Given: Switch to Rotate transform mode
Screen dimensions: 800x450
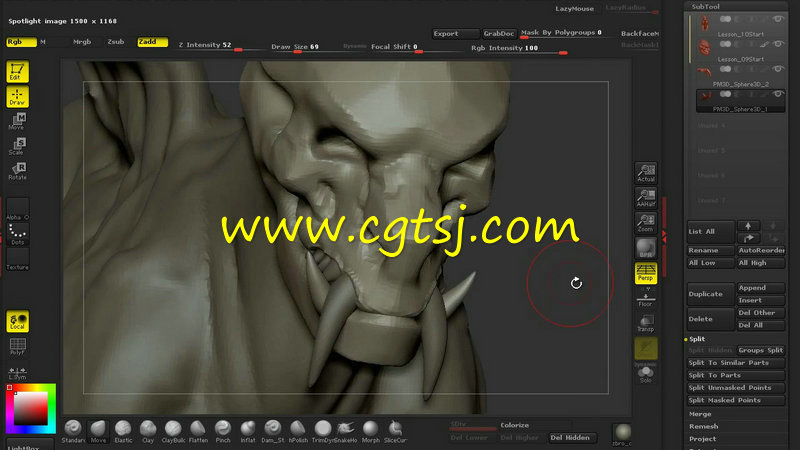Looking at the screenshot, I should 17,171.
